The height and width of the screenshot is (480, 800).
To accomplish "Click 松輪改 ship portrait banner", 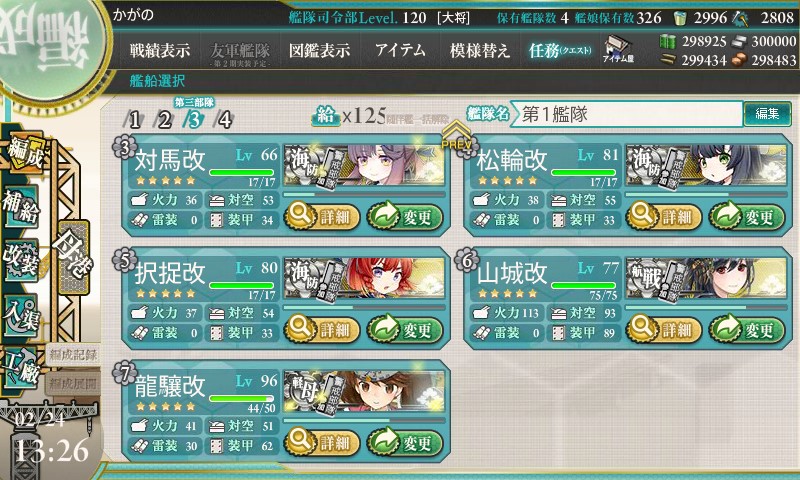I will 706,166.
